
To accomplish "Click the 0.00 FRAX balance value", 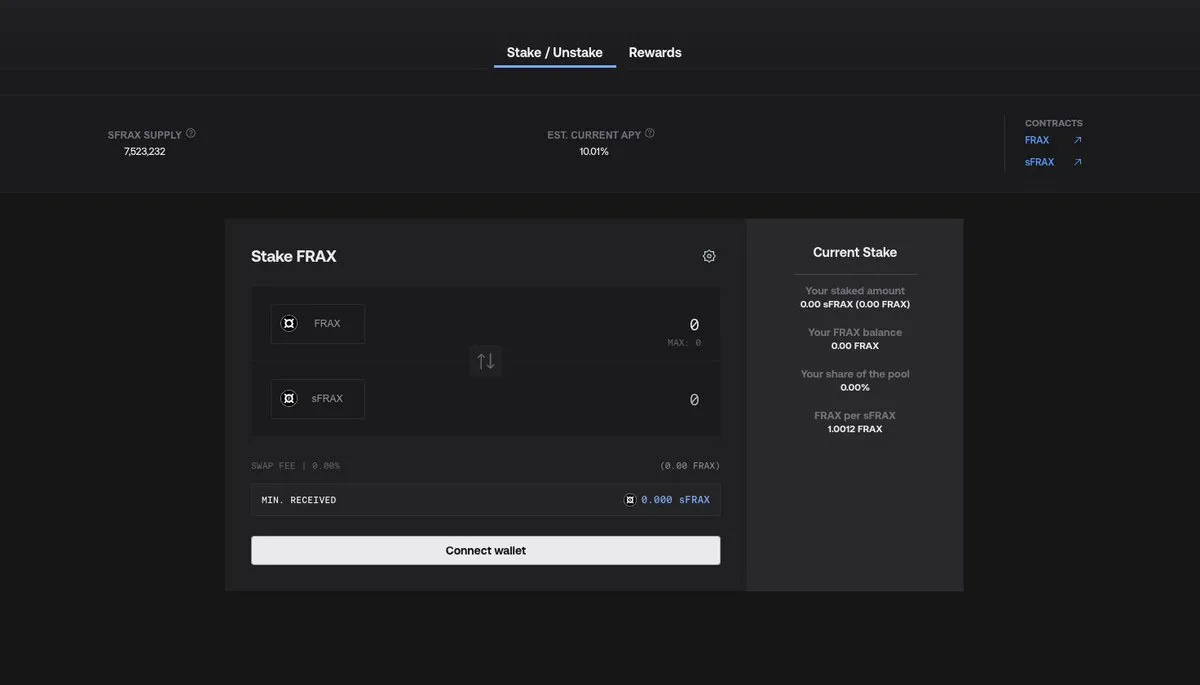I will 855,346.
